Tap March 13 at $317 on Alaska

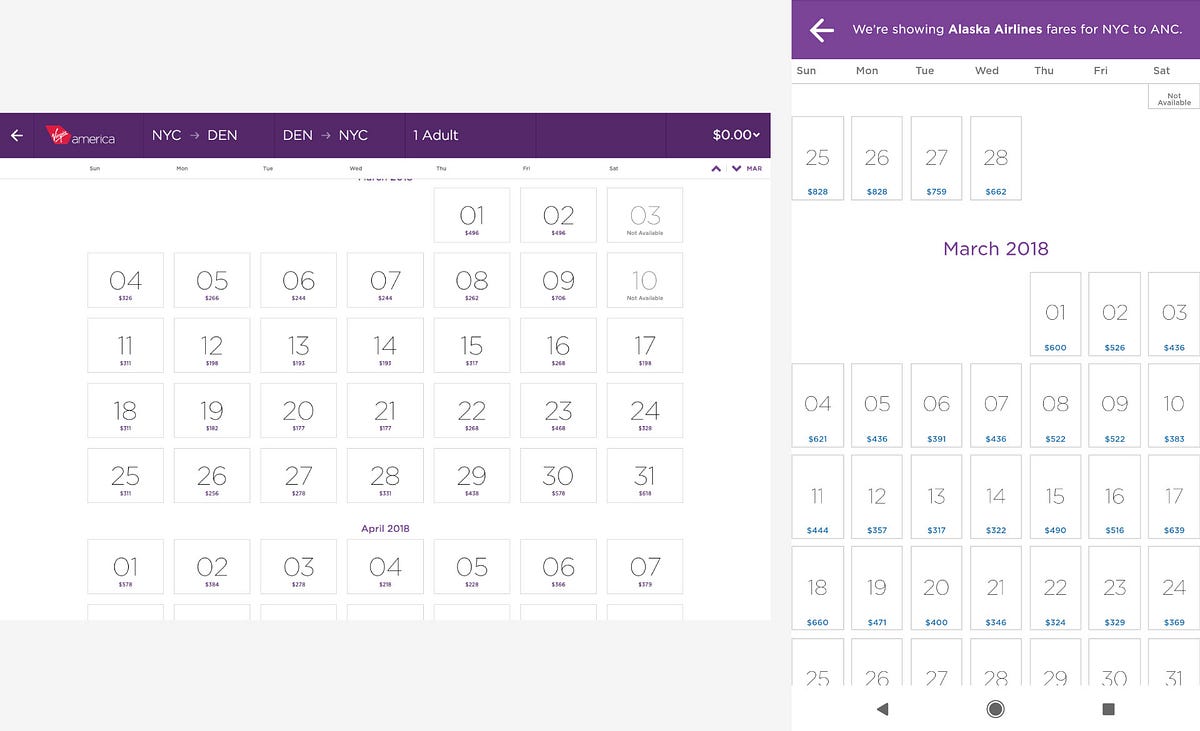tap(936, 496)
